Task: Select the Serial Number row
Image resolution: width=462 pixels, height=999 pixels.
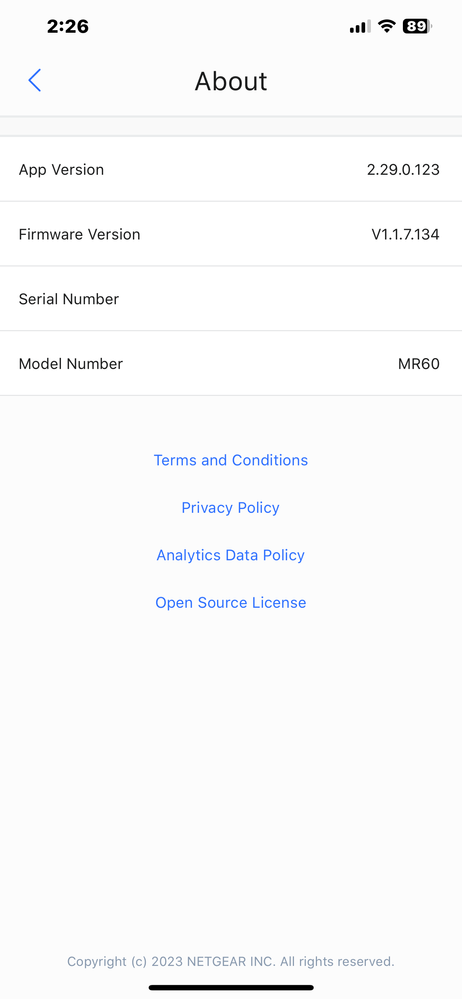Action: point(231,299)
